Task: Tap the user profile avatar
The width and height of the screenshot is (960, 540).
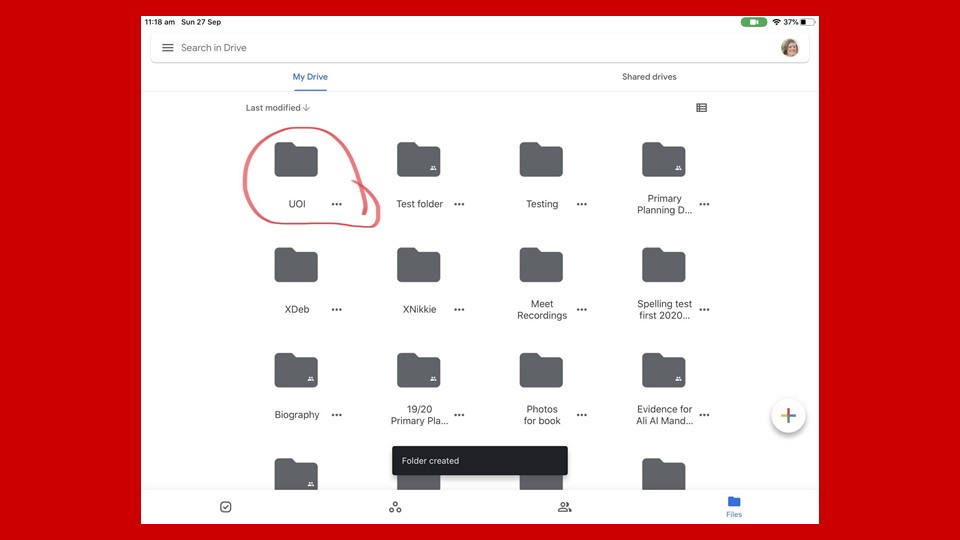Action: (789, 48)
